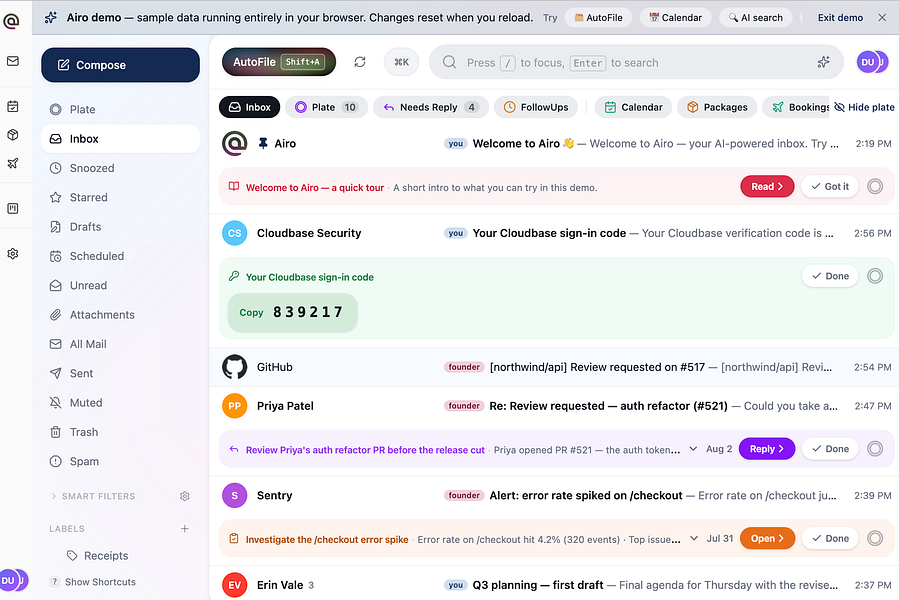The width and height of the screenshot is (899, 600).
Task: Close the demo banner with X
Action: click(x=882, y=18)
